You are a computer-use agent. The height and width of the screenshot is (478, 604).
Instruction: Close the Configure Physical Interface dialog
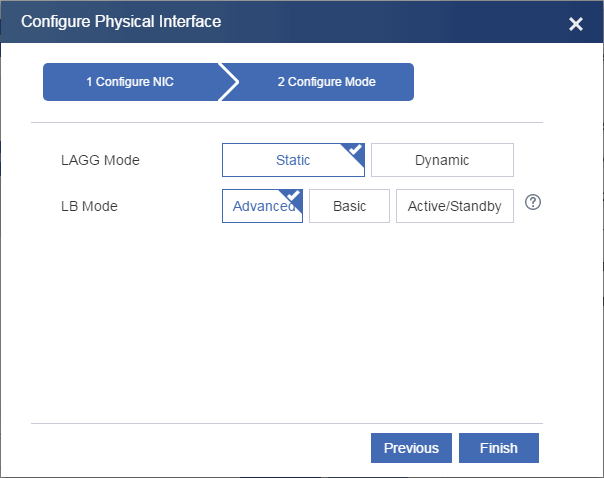point(576,24)
